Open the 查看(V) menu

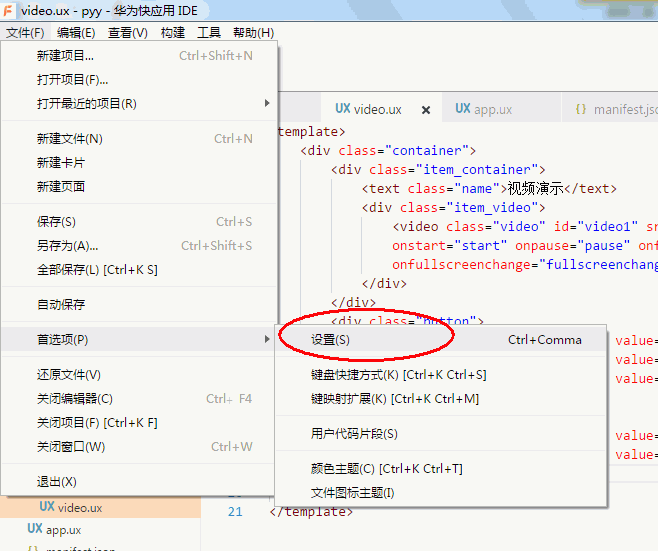click(128, 33)
